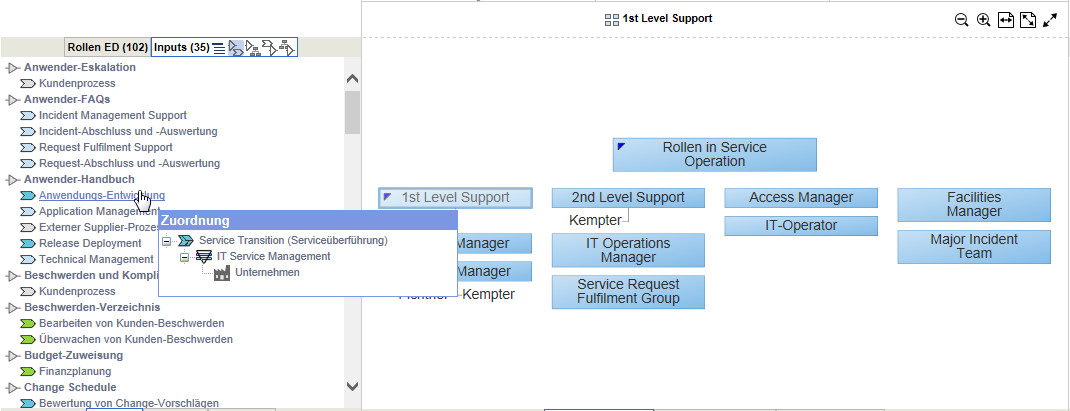Viewport: 1070px width, 411px height.
Task: Collapse Service Transition node in Zuordnung
Action: (x=166, y=241)
